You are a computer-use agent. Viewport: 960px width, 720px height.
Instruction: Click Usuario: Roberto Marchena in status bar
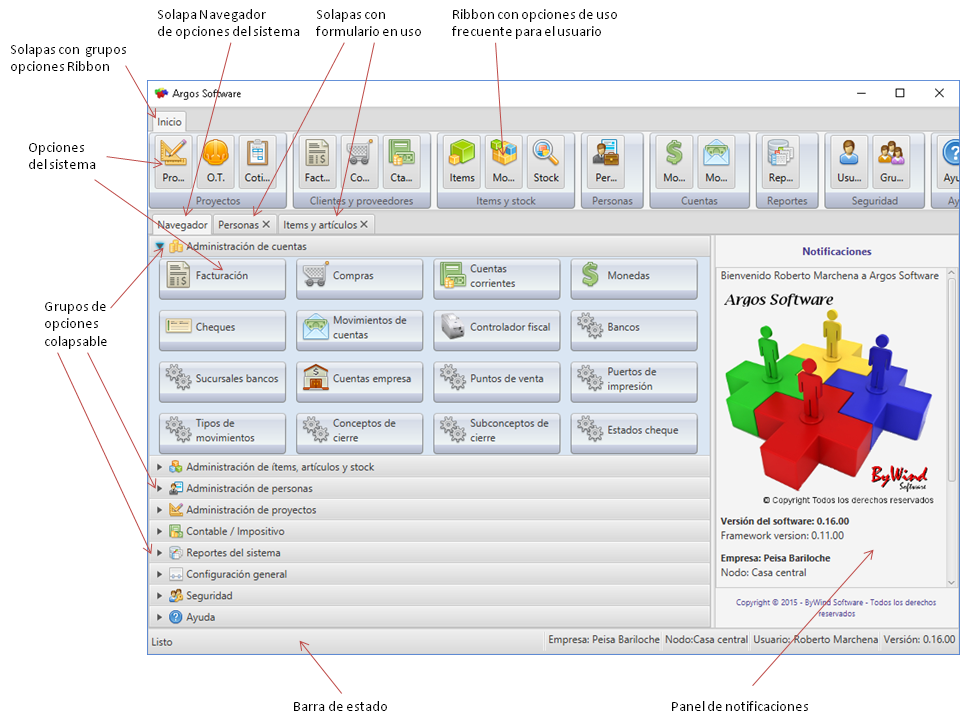click(x=816, y=640)
